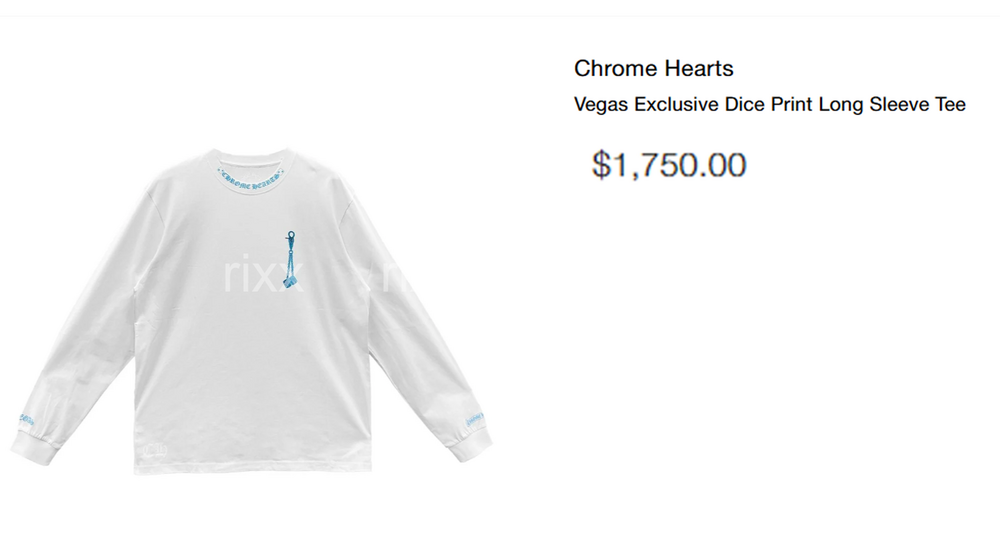Click the keychain clasp above the dice

[x=291, y=238]
